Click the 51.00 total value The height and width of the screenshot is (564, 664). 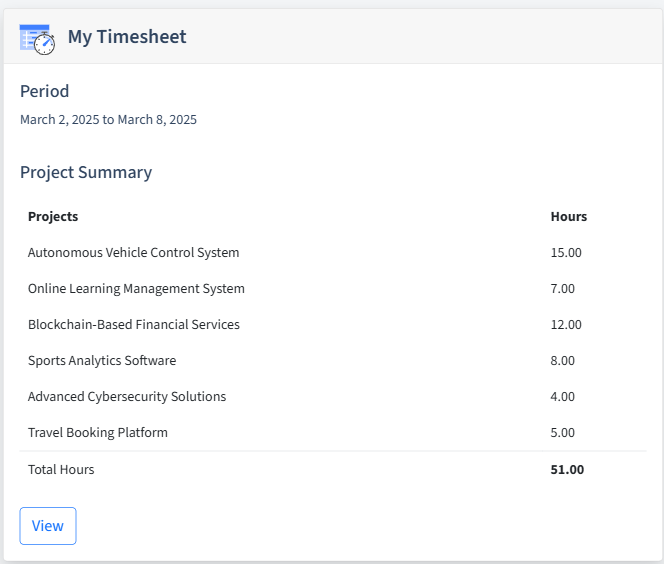(567, 470)
